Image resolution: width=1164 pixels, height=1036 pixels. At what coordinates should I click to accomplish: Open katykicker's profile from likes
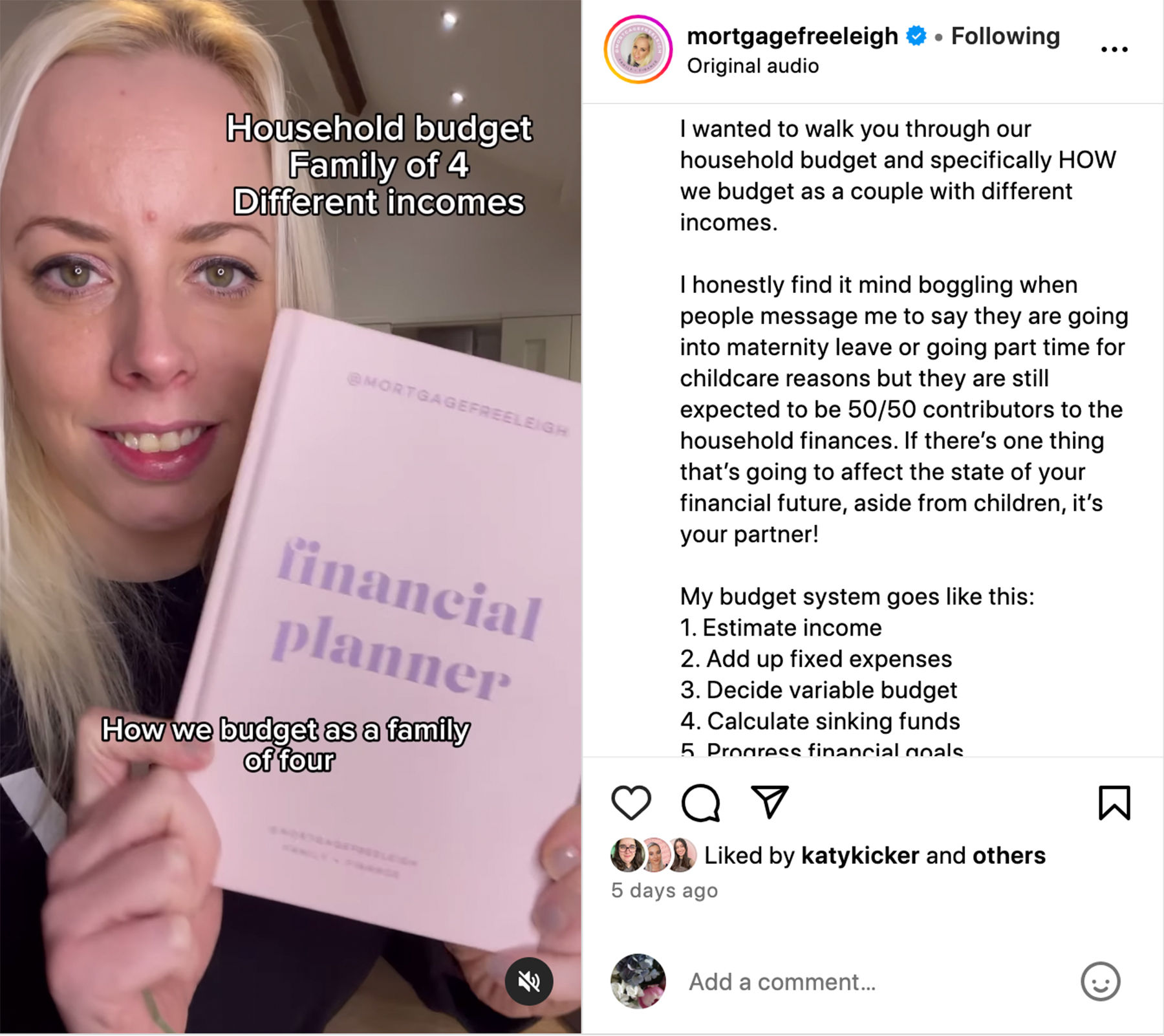coord(860,856)
